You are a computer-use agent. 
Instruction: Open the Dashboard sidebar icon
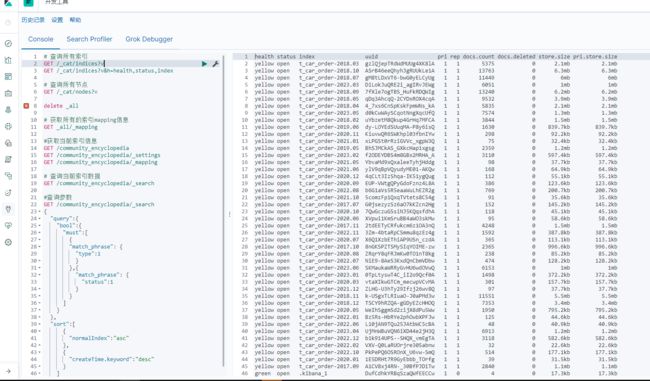8,77
